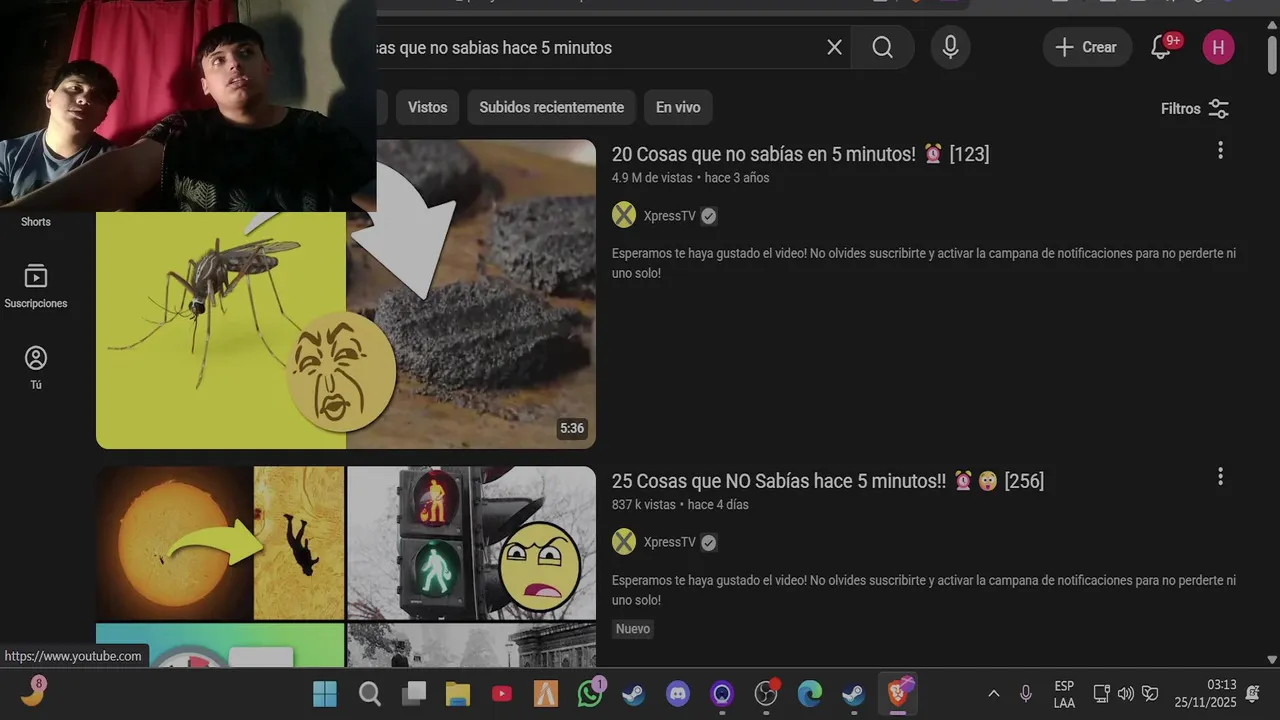Click XpressTV avatar of 25 Cosas video
This screenshot has height=720, width=1280.
624,542
